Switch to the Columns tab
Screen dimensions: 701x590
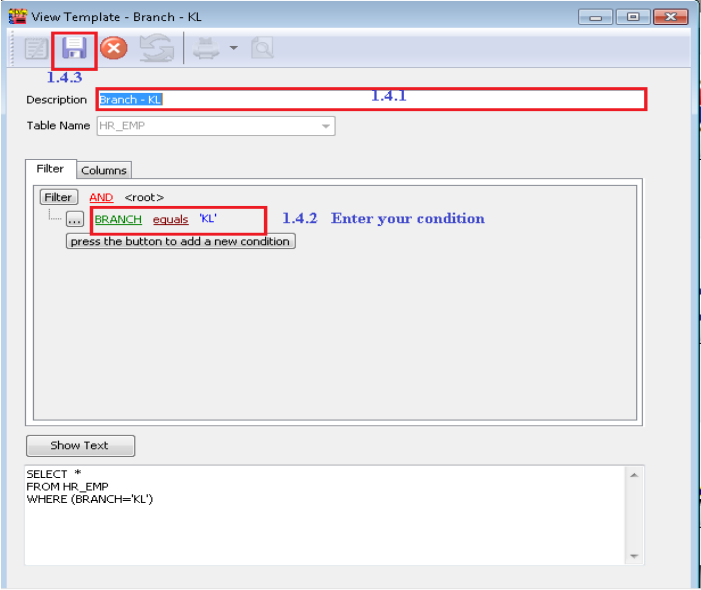tap(104, 170)
